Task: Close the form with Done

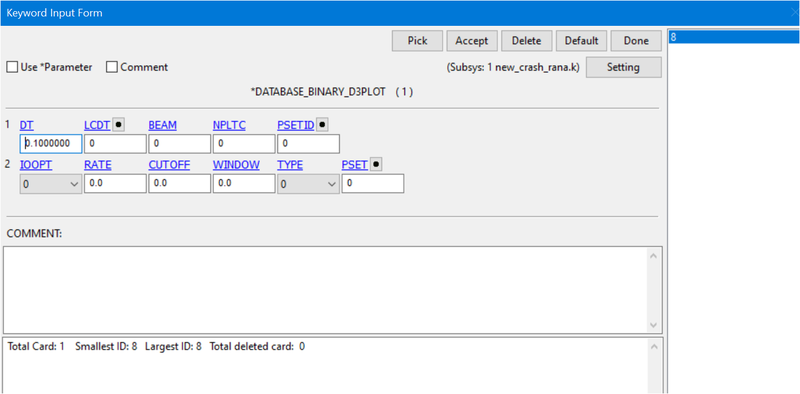Action: [636, 41]
